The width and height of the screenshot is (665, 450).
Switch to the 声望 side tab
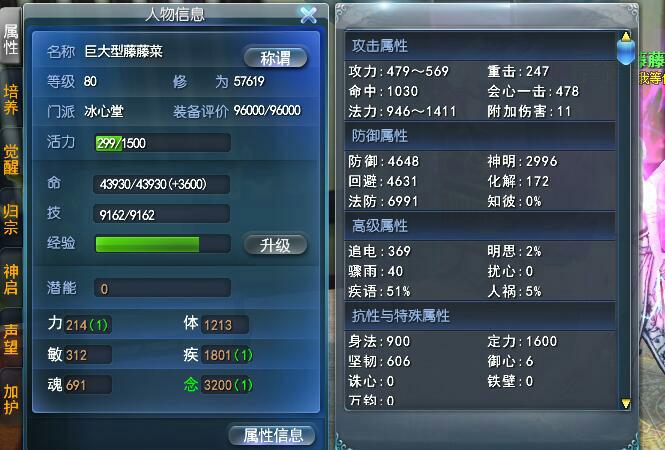11,339
